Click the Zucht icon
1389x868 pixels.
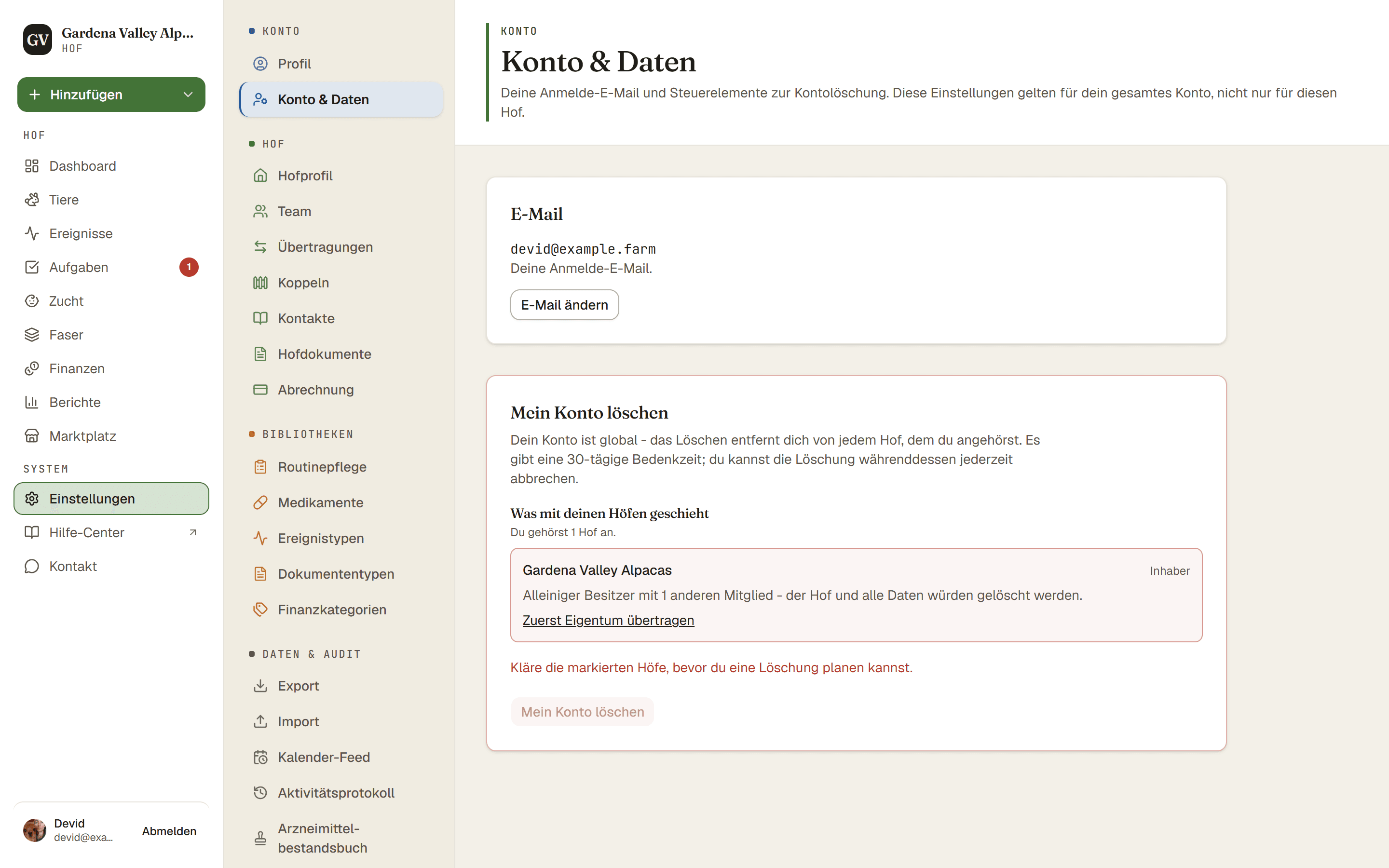click(31, 301)
